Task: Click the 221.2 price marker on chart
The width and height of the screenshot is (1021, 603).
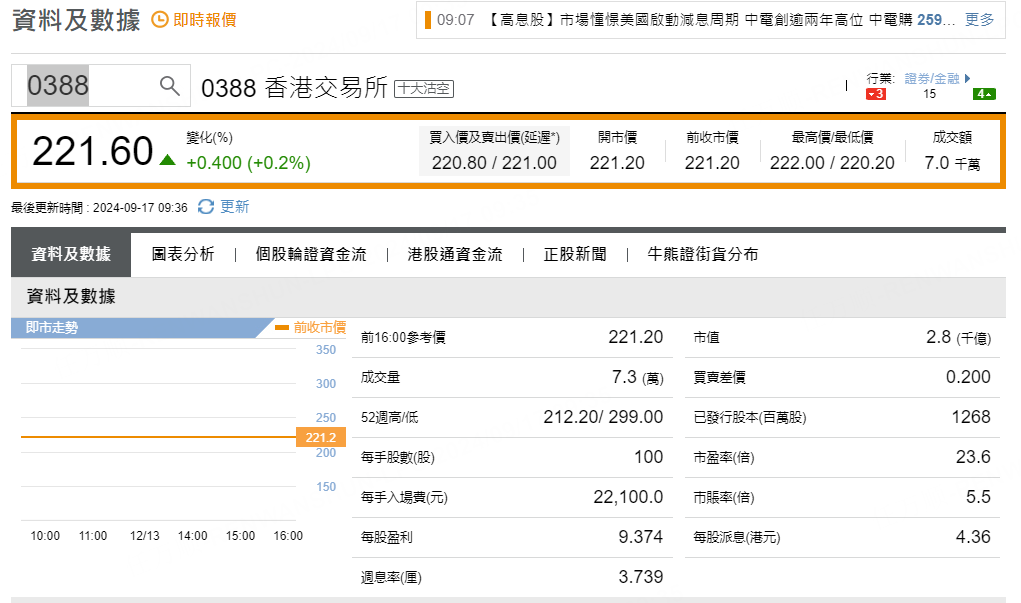Action: click(320, 437)
